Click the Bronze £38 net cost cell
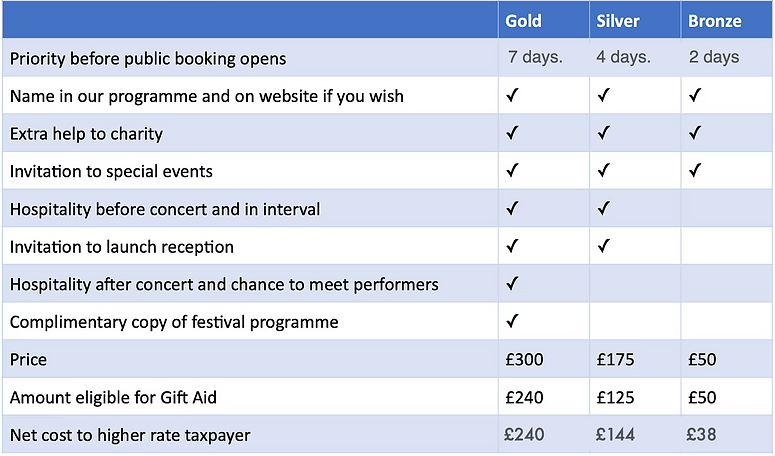This screenshot has width=775, height=456. 702,435
